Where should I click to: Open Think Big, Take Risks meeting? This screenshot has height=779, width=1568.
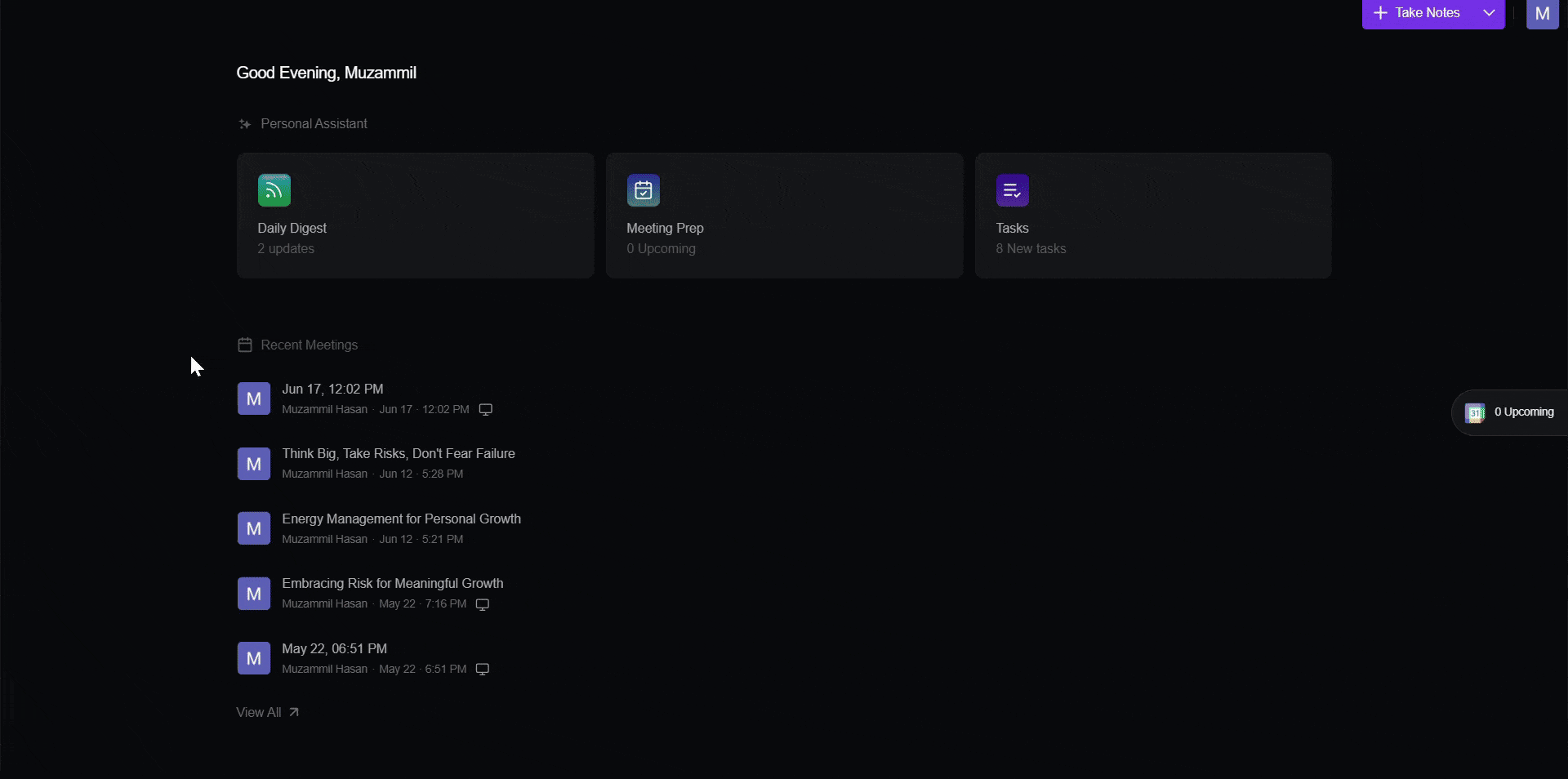click(x=399, y=453)
